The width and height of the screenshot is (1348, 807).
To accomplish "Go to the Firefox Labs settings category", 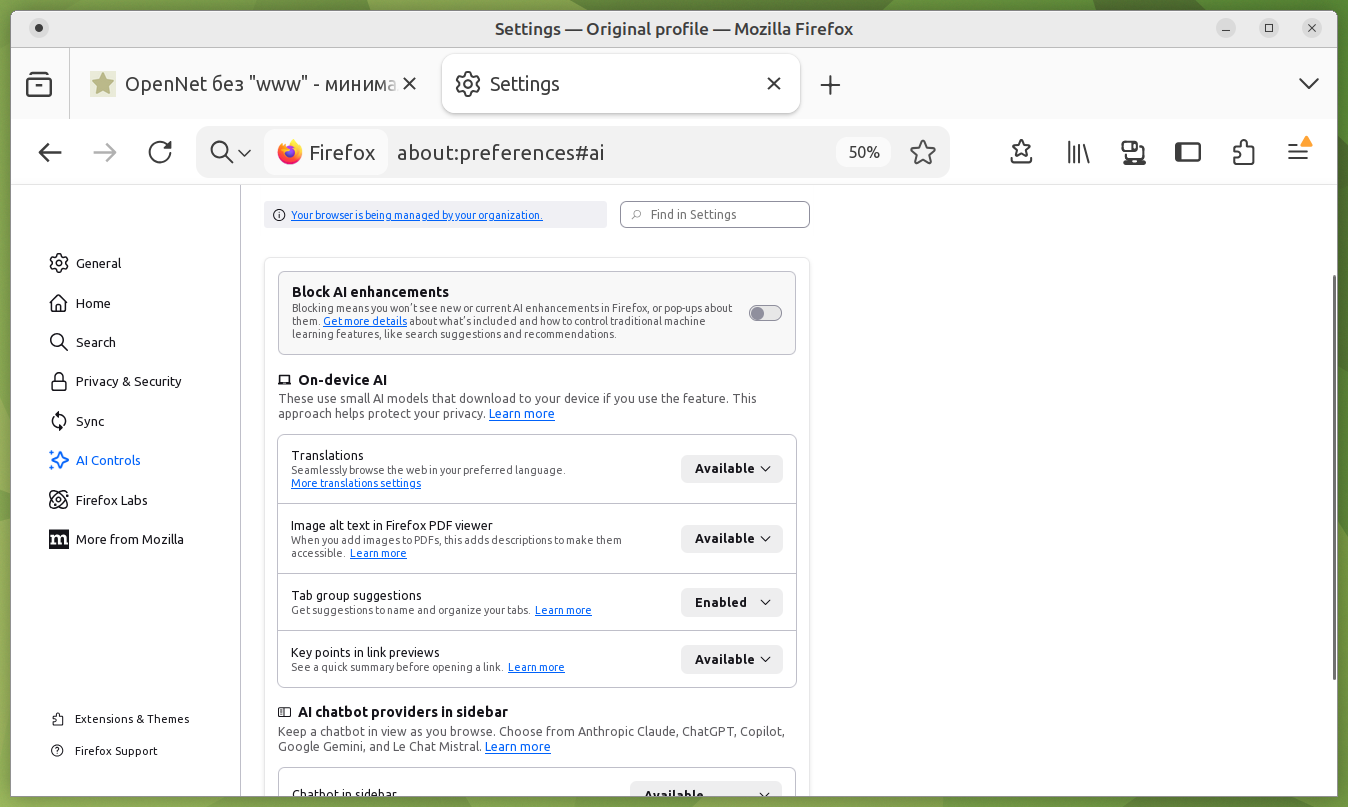I will pos(111,500).
